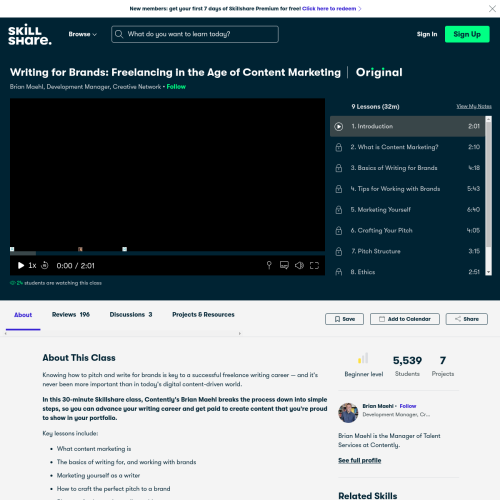Click Sign In
The image size is (500, 500).
coord(427,34)
